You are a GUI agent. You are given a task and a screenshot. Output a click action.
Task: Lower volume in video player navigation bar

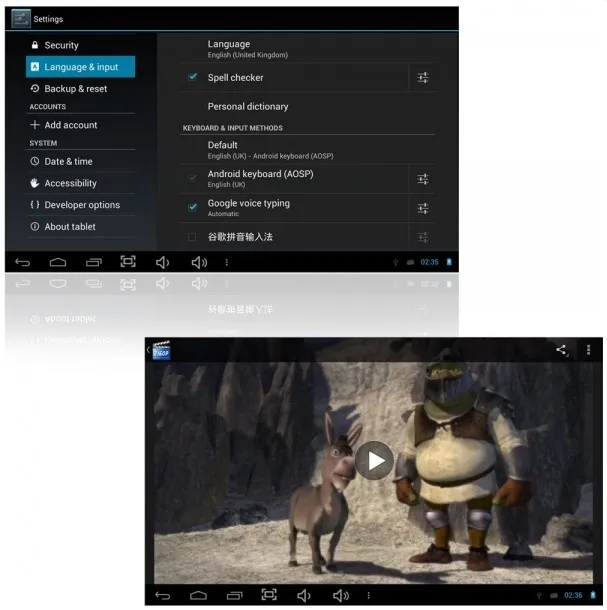[304, 596]
